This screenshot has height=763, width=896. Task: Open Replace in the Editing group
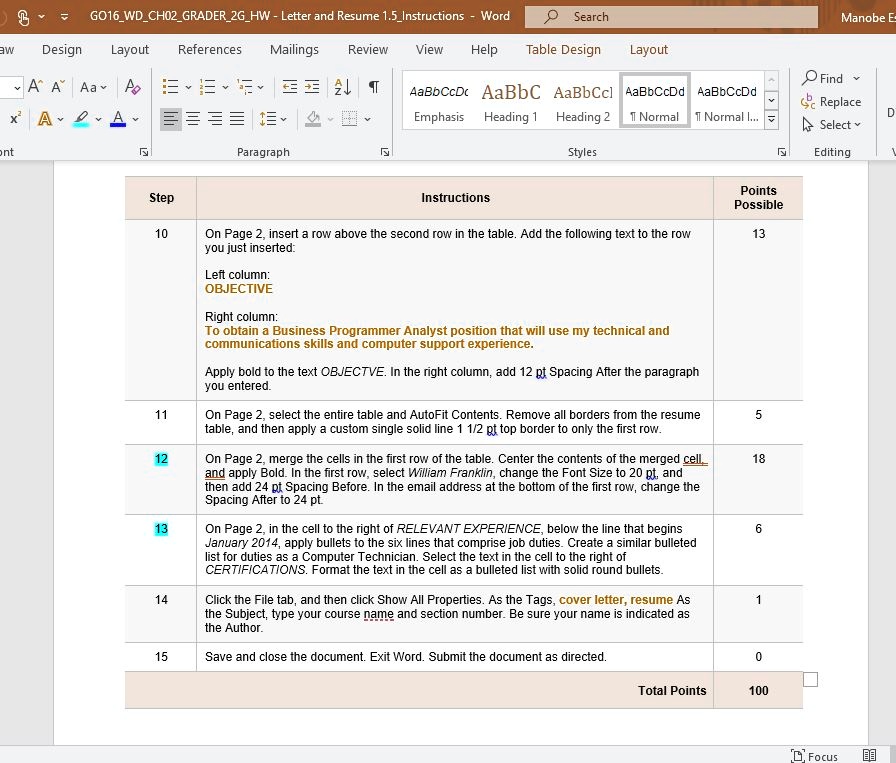click(x=832, y=101)
